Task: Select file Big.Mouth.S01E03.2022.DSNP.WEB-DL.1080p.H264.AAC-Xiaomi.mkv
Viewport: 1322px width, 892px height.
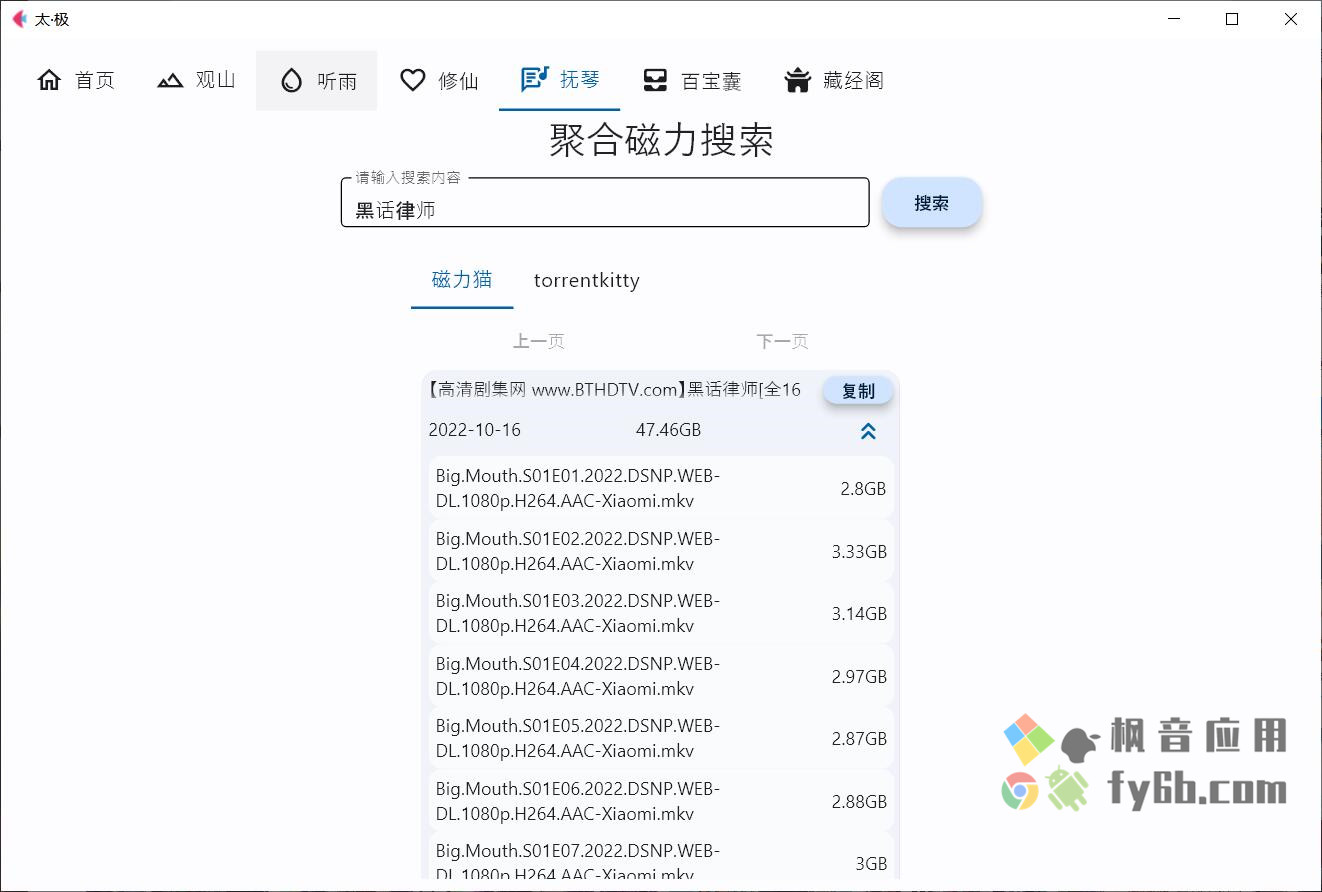Action: 661,613
